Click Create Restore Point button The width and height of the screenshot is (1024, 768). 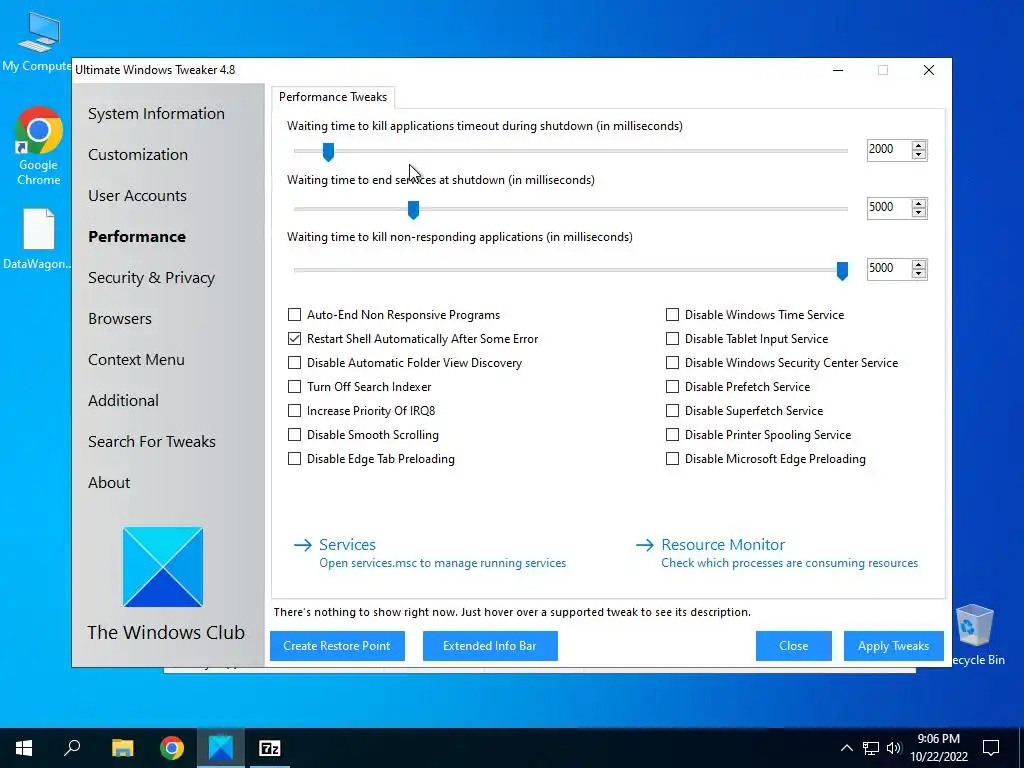[337, 646]
